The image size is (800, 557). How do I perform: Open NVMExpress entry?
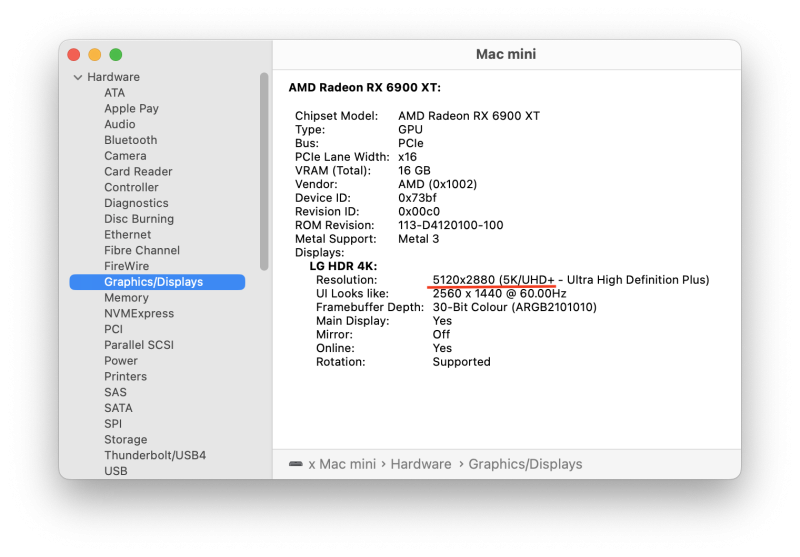click(139, 314)
